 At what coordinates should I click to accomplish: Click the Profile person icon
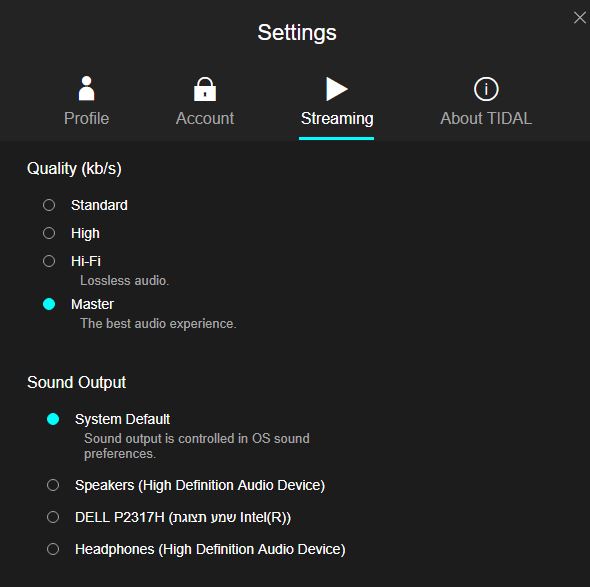(87, 89)
